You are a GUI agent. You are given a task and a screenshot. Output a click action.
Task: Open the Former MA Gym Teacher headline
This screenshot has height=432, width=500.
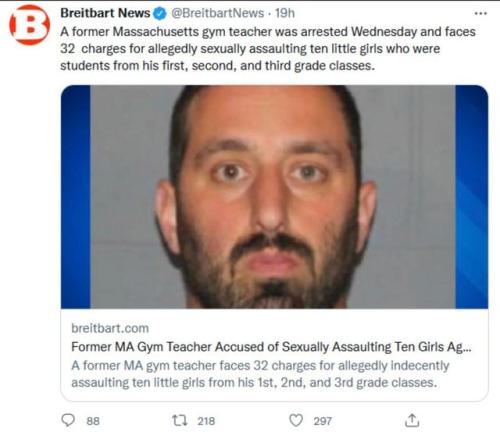(271, 347)
